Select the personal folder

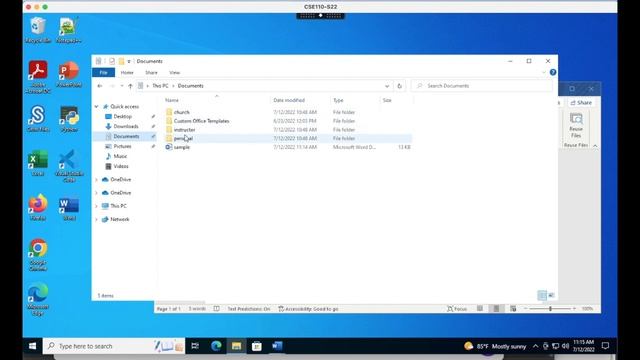[x=183, y=138]
